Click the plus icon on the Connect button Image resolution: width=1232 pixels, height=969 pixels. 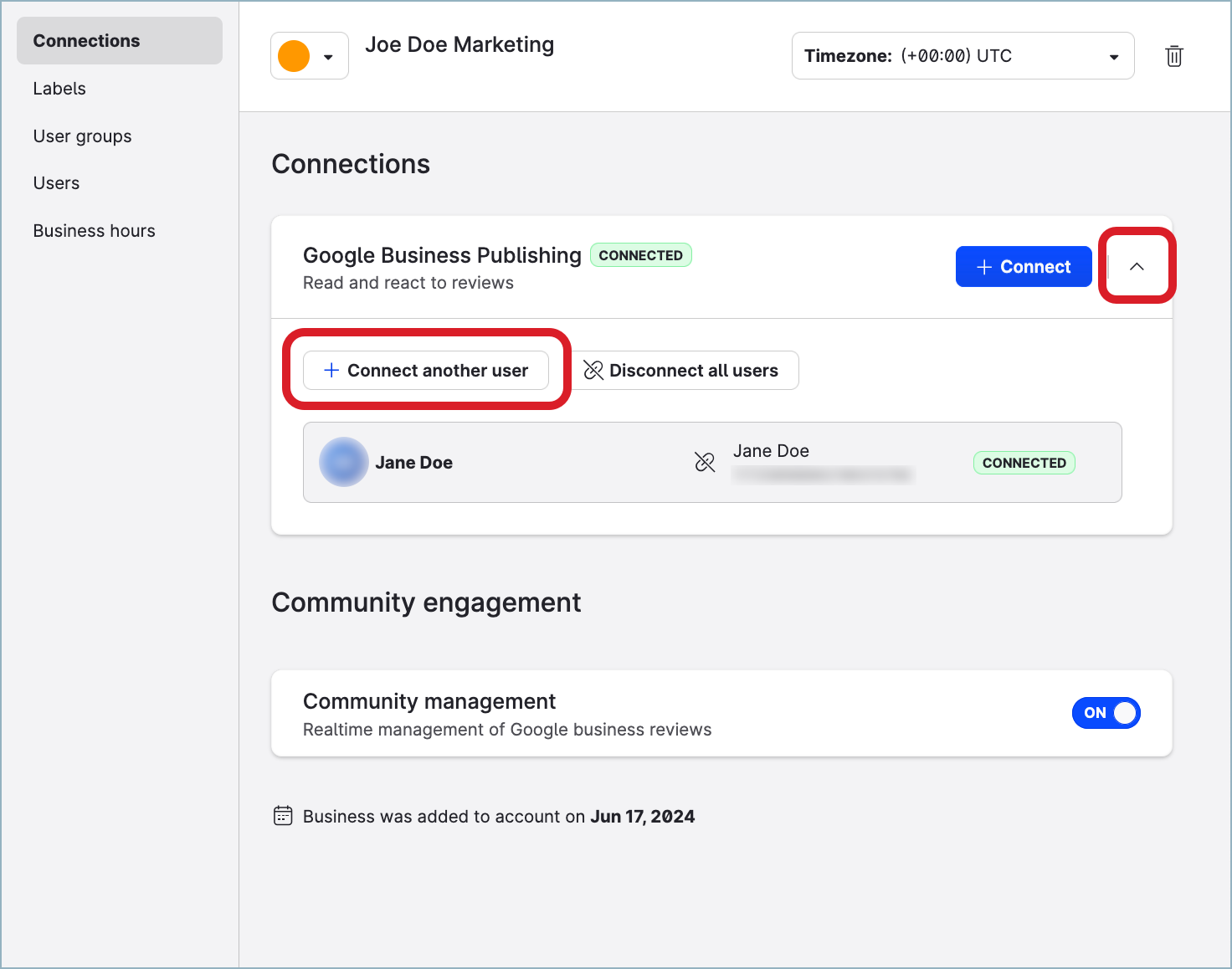[x=984, y=266]
